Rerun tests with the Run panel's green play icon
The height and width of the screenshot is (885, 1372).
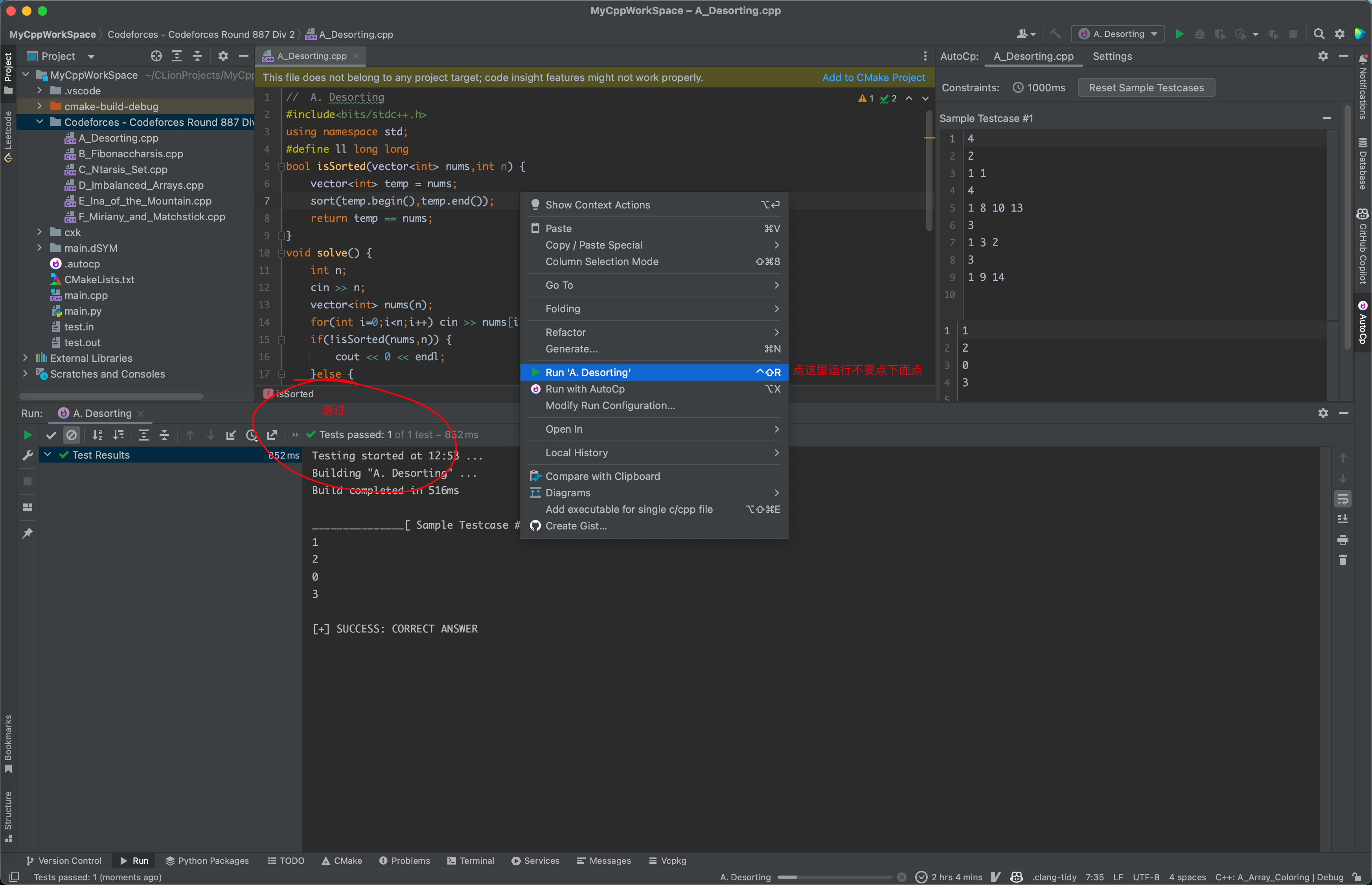[x=27, y=435]
